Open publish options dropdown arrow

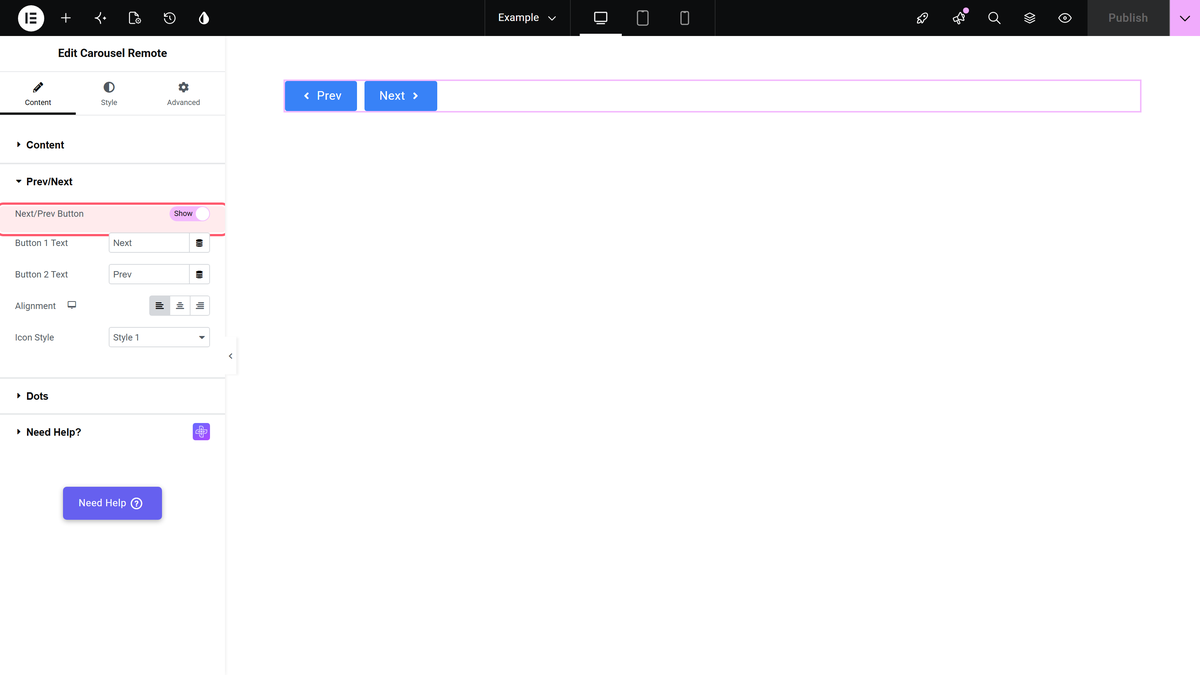click(1184, 18)
